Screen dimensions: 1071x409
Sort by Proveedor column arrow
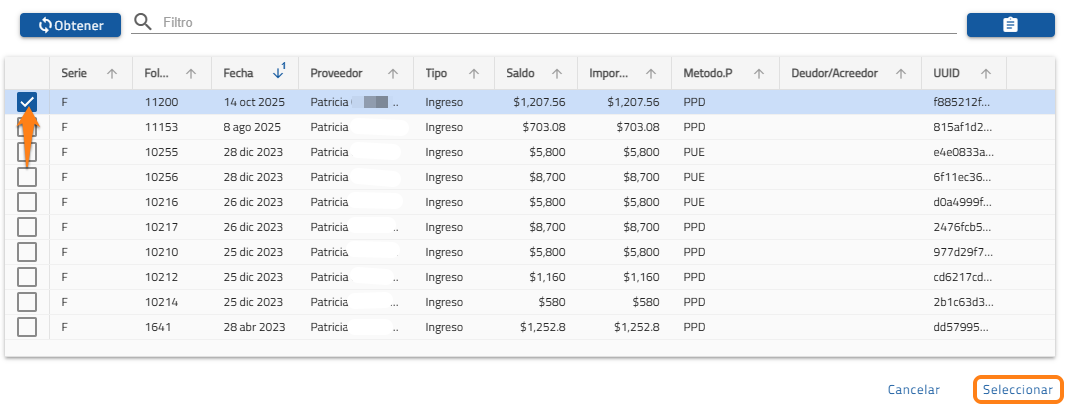393,73
